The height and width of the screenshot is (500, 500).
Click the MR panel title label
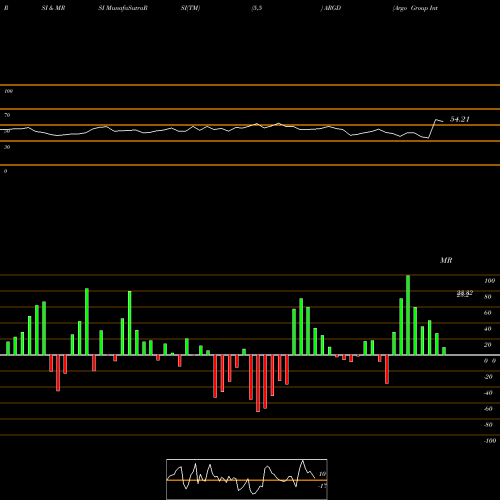[x=446, y=260]
